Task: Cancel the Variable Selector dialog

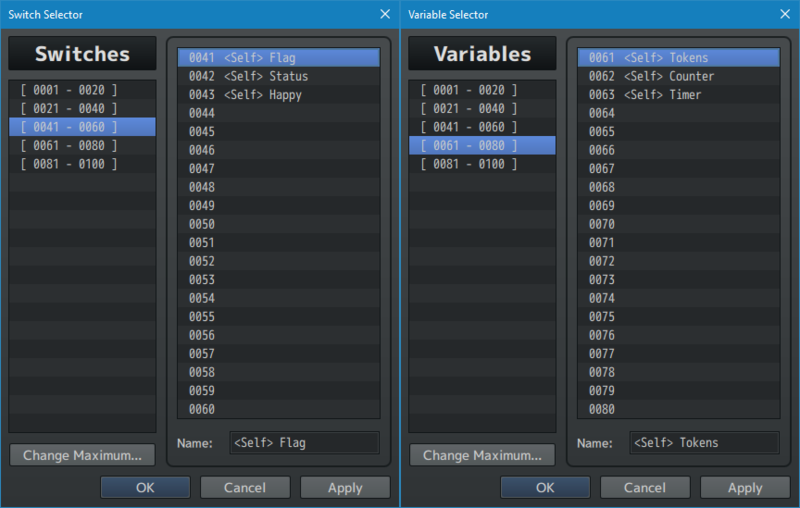Action: 645,488
